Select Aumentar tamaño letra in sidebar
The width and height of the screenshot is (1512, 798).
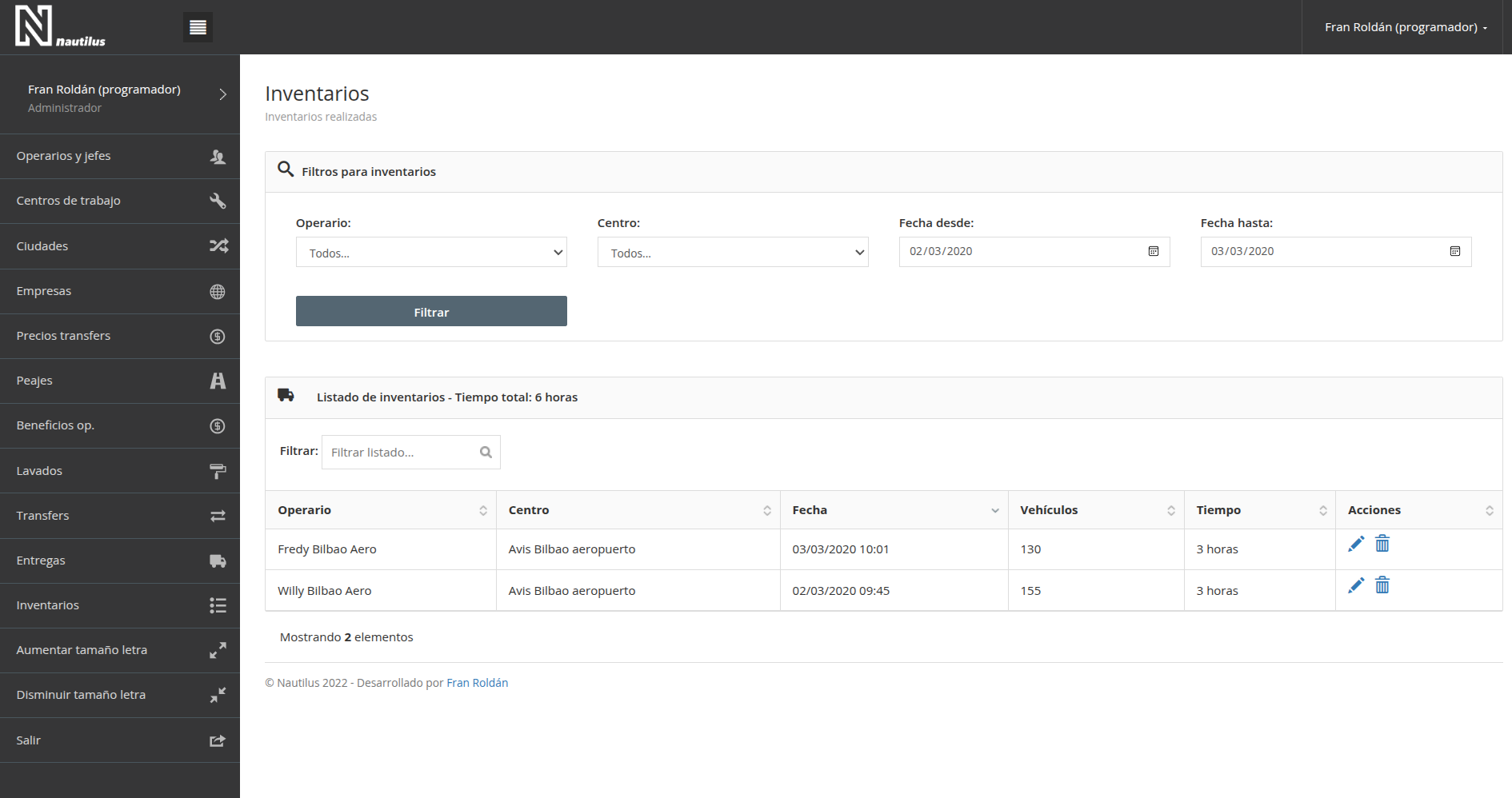point(120,650)
